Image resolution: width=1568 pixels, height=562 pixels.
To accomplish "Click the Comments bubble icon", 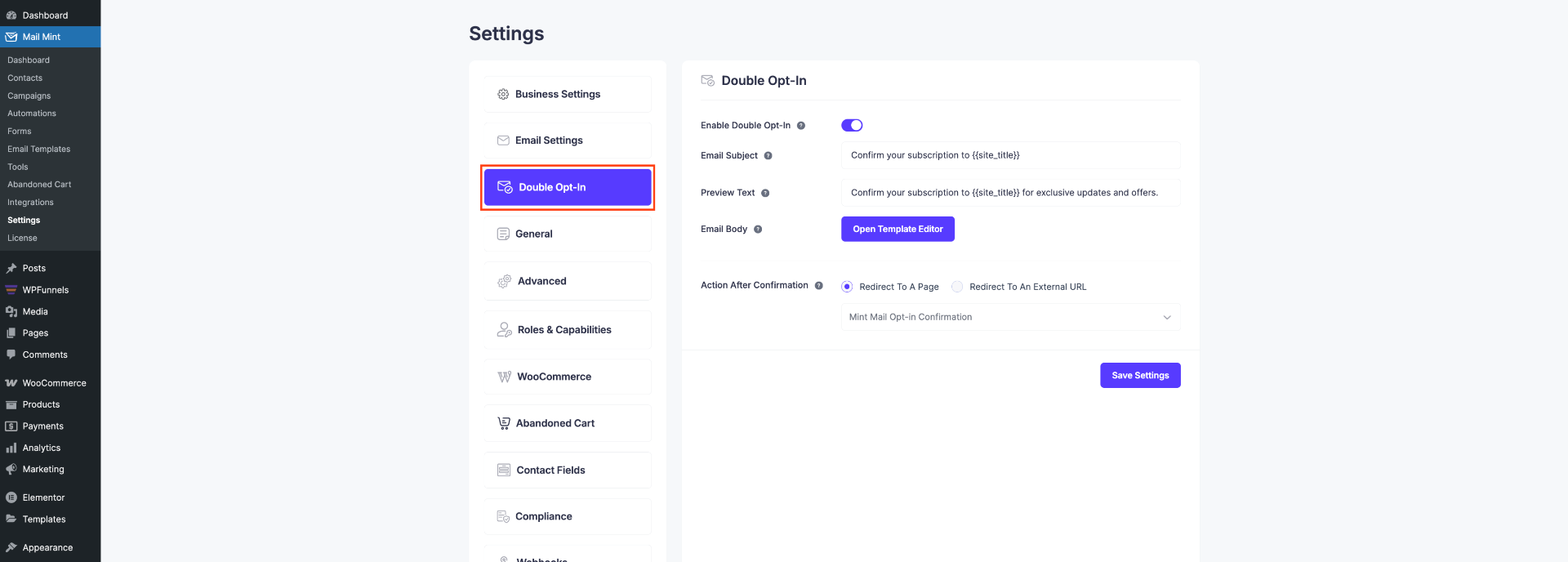I will click(x=11, y=355).
